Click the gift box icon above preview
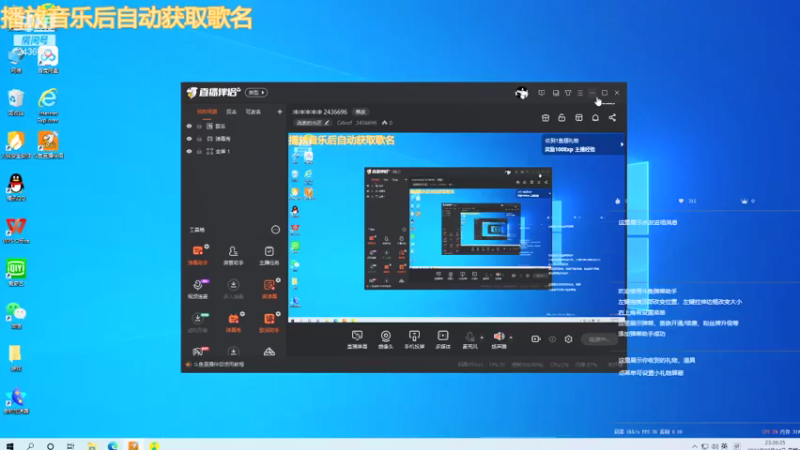Viewport: 800px width, 450px height. point(545,118)
